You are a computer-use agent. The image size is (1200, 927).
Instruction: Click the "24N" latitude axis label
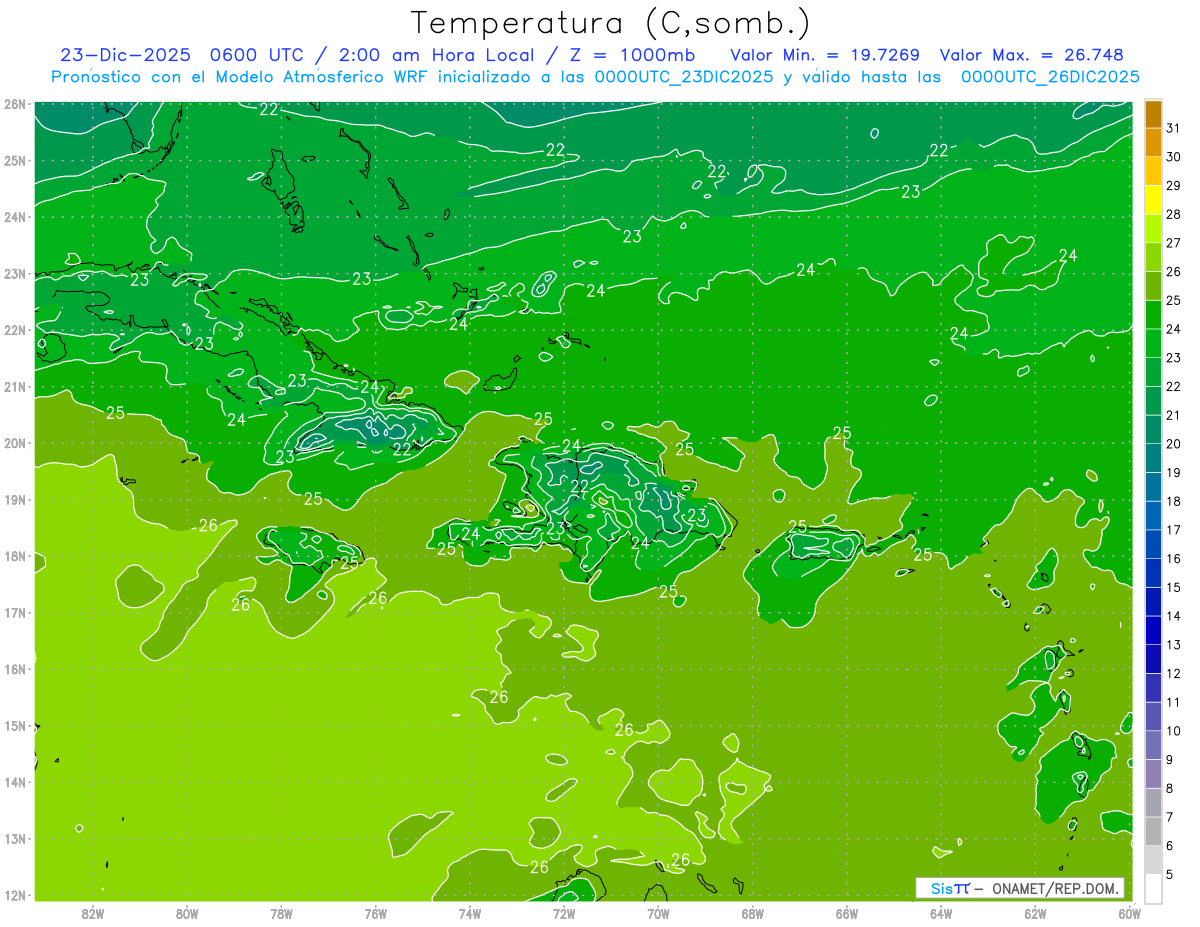tap(14, 217)
